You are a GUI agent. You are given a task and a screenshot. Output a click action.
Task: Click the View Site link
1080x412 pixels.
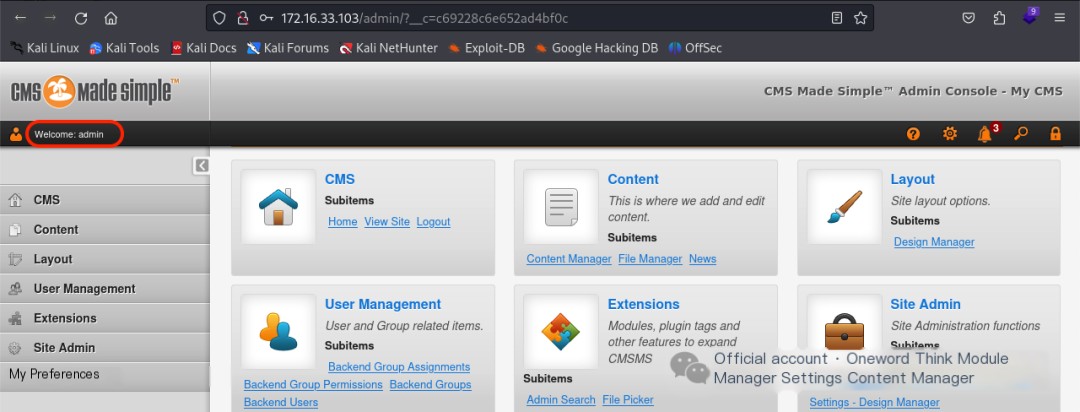pos(387,222)
